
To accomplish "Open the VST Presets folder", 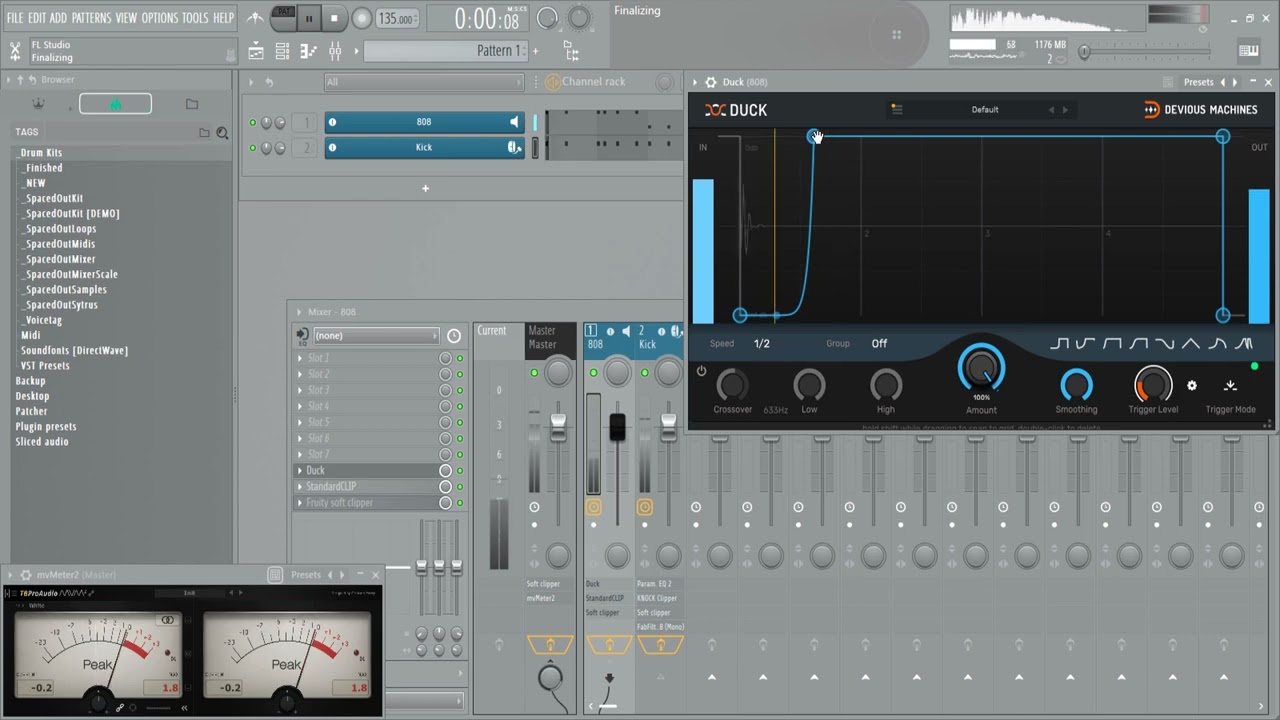I will [45, 365].
